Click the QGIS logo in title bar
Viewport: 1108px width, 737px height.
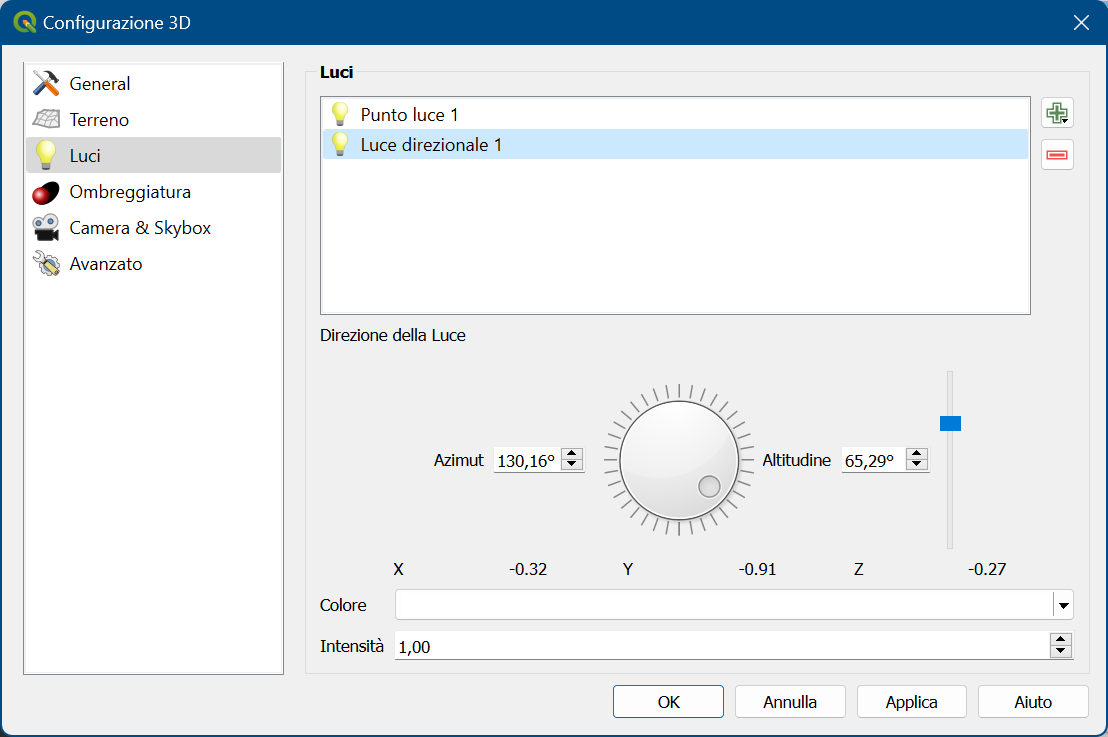25,23
